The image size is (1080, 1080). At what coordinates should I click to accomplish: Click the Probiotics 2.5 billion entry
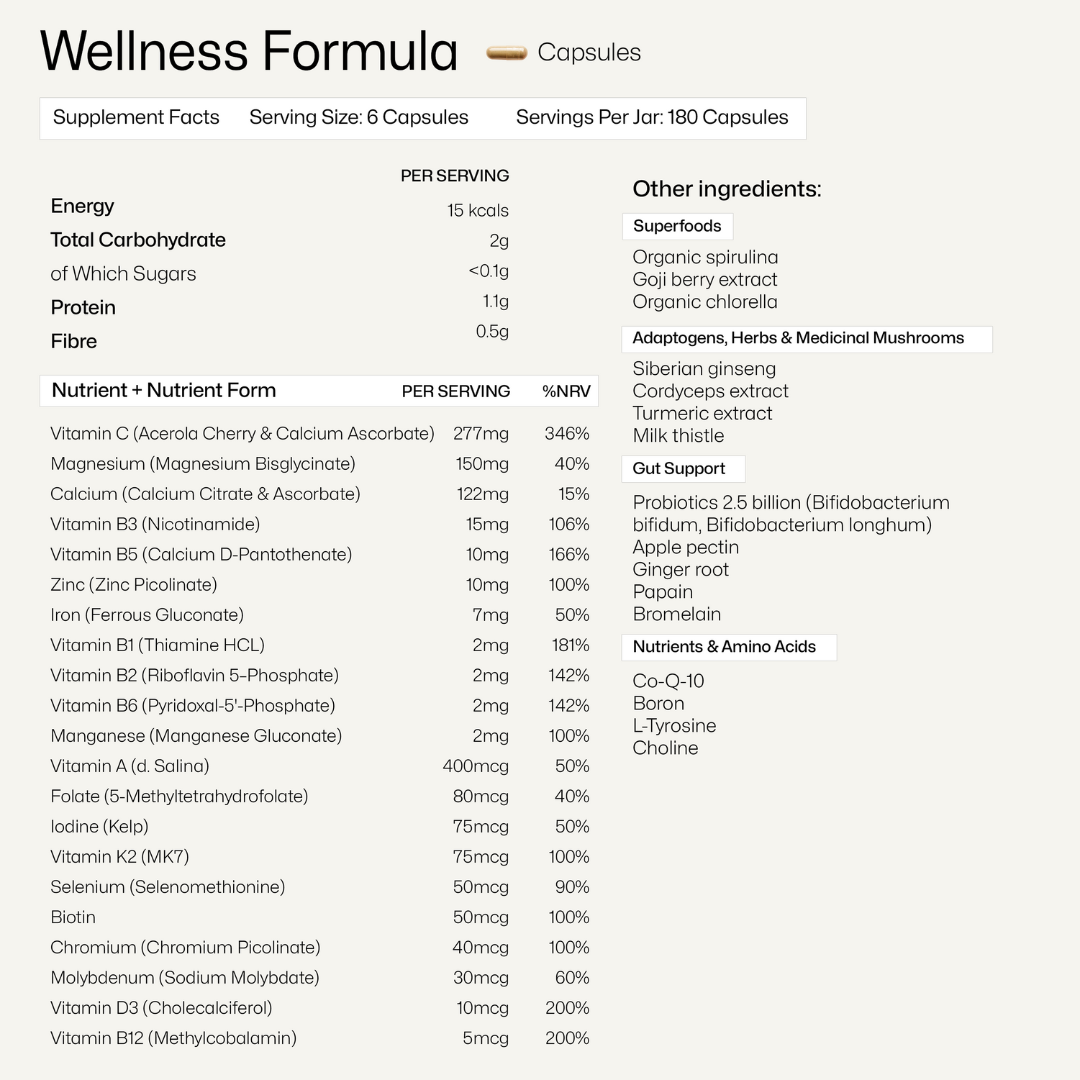pyautogui.click(x=790, y=503)
